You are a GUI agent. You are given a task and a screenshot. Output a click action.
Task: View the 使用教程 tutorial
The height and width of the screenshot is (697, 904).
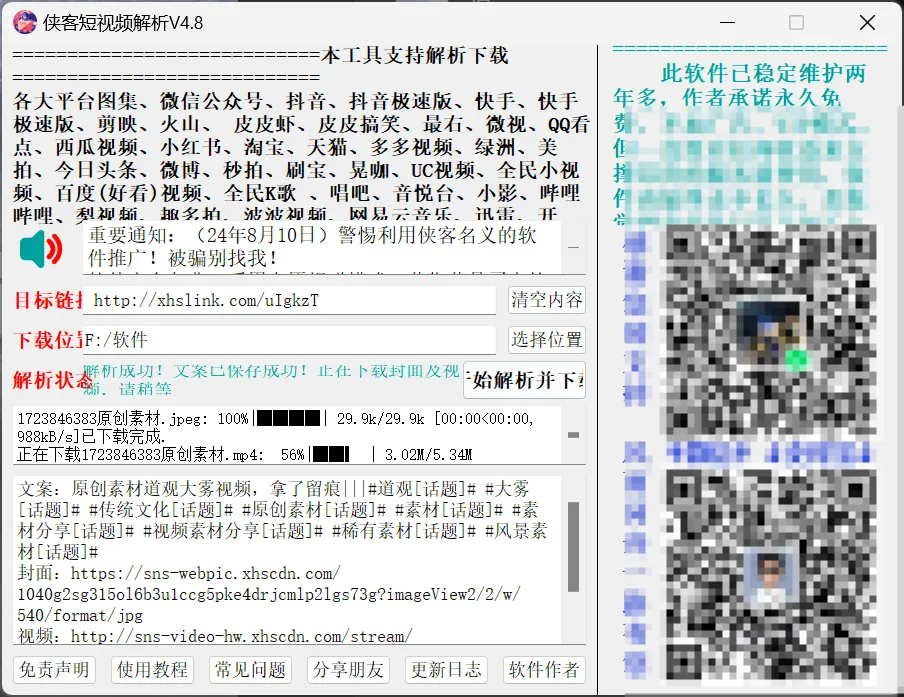coord(151,671)
